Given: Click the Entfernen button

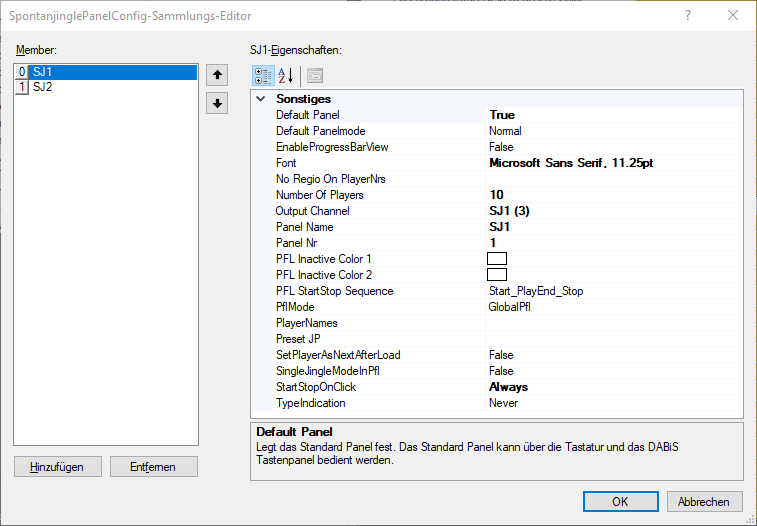Looking at the screenshot, I should [154, 467].
